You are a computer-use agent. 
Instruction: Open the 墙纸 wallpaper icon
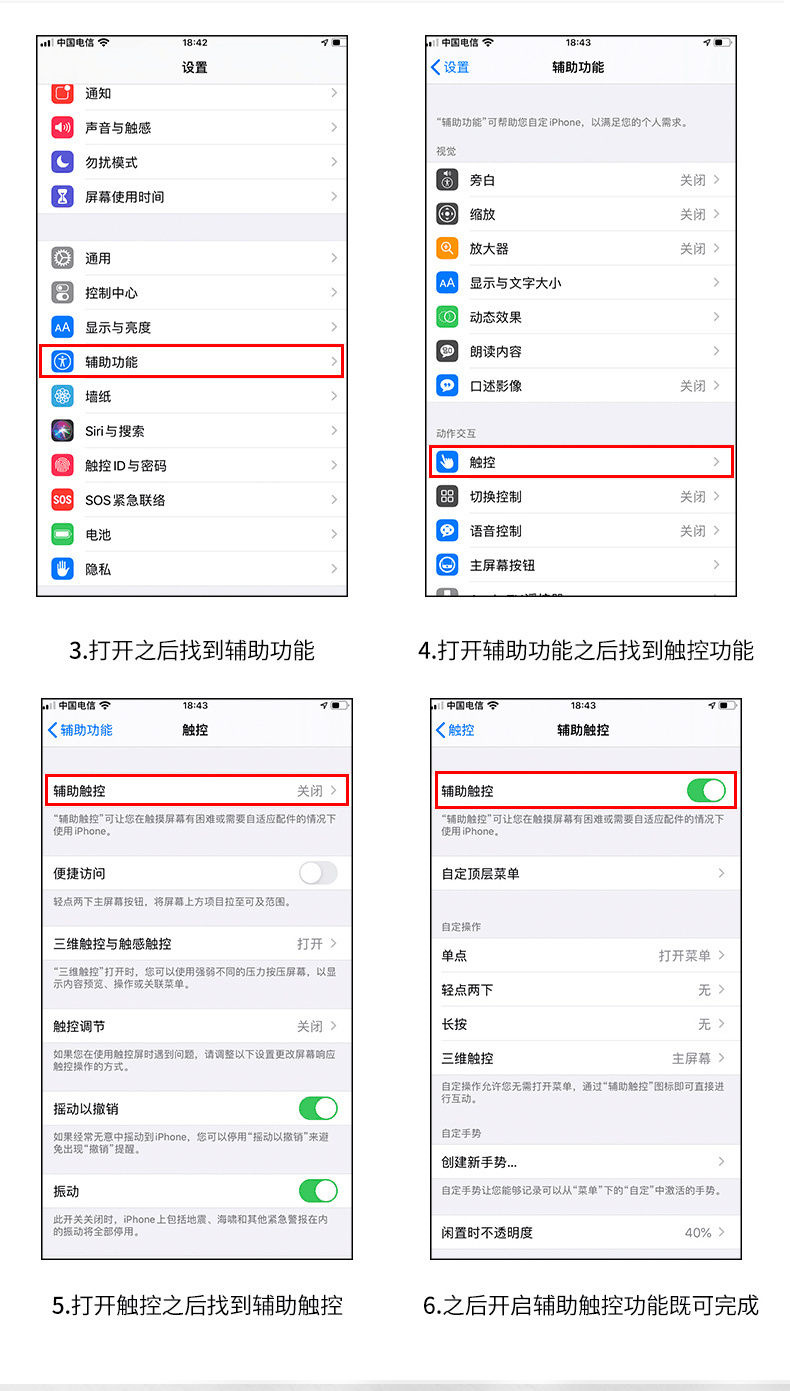(x=63, y=397)
